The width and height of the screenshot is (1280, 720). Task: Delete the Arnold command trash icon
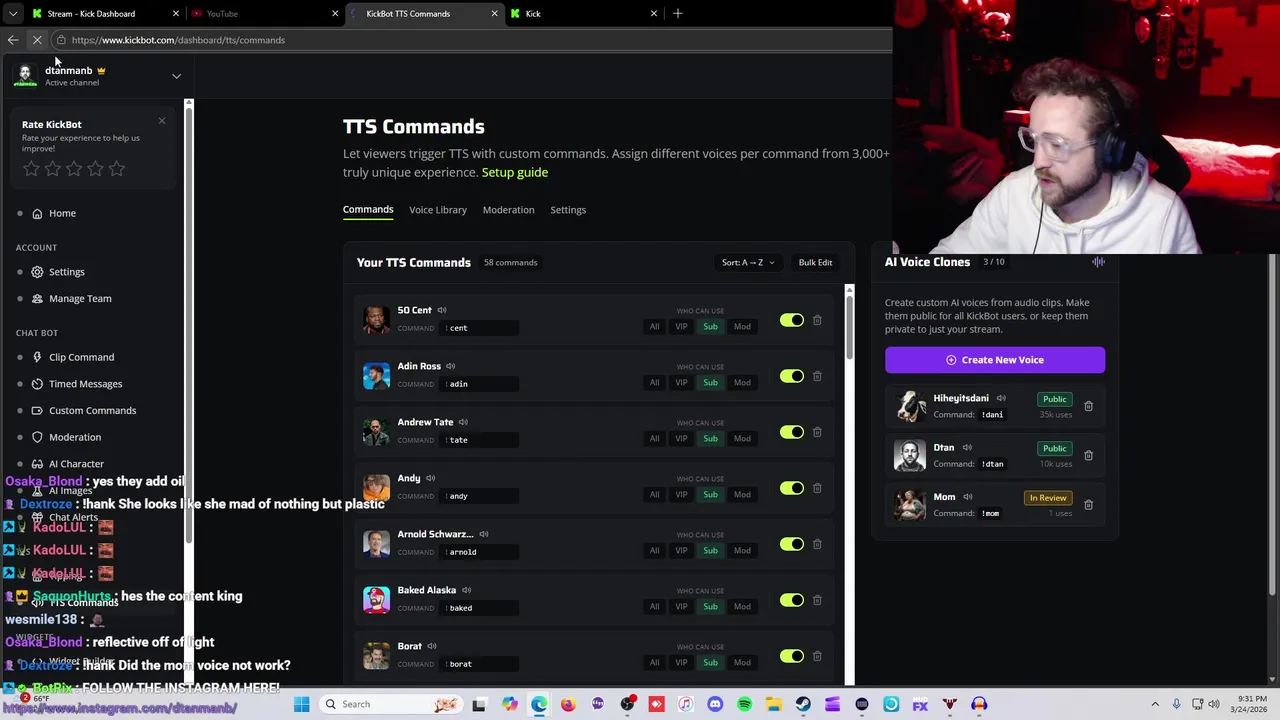pyautogui.click(x=817, y=544)
